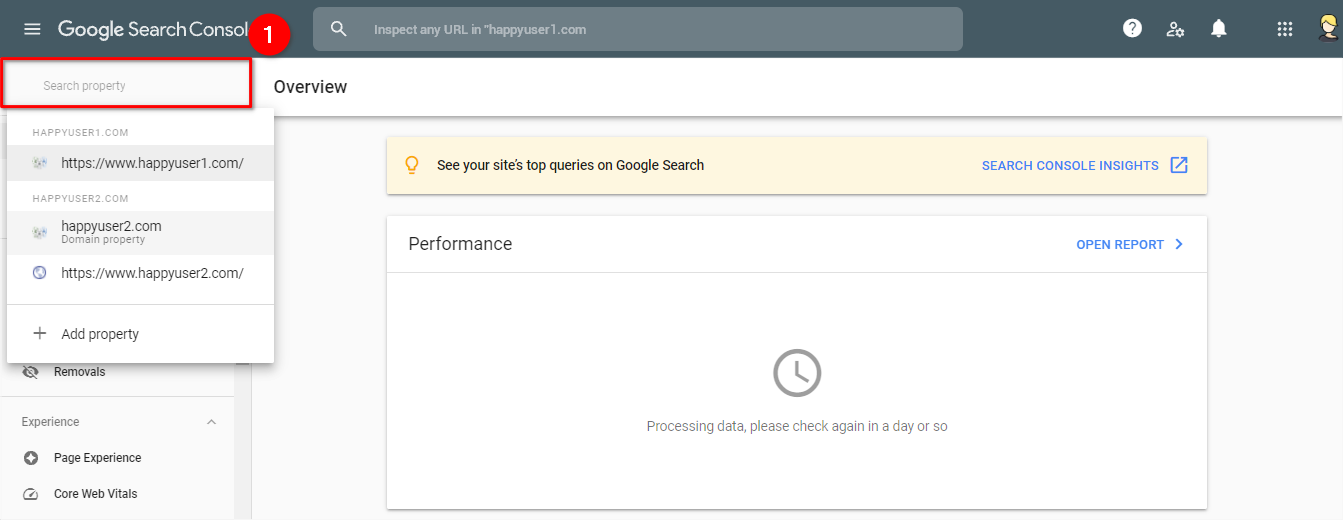Image resolution: width=1343 pixels, height=520 pixels.
Task: Open the Help question mark icon
Action: 1132,29
